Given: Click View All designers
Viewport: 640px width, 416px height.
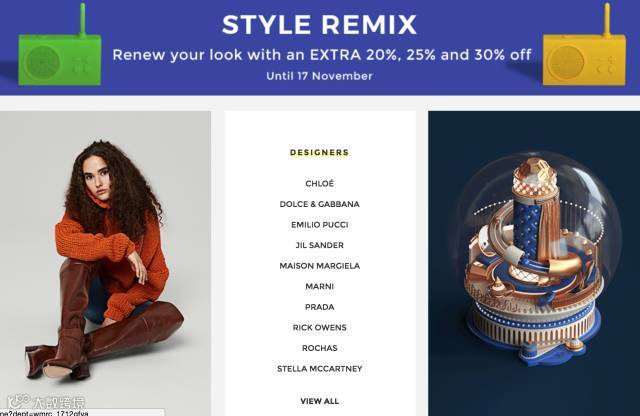Looking at the screenshot, I should pyautogui.click(x=319, y=401).
